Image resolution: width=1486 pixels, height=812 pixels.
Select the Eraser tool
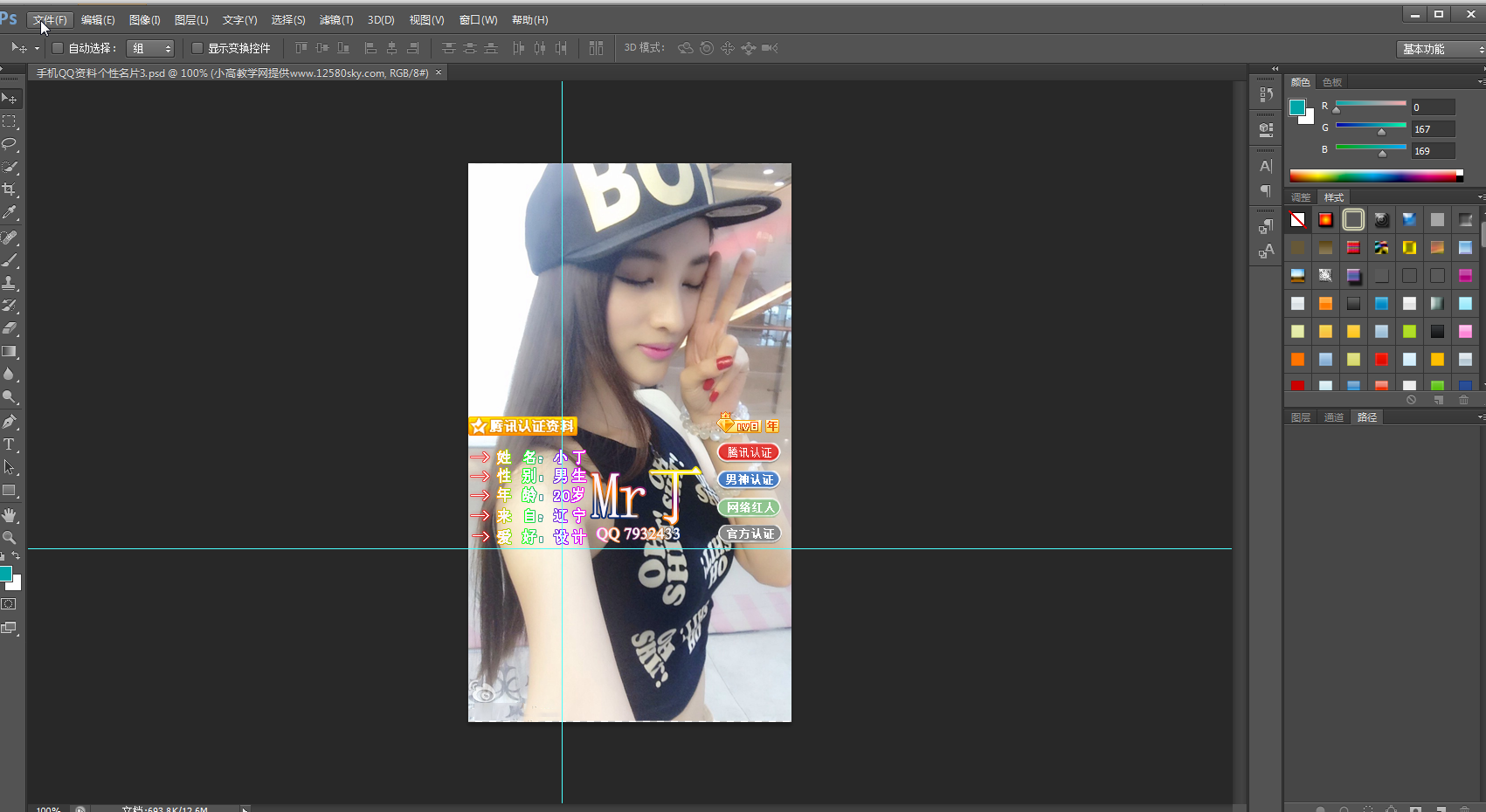(x=10, y=329)
